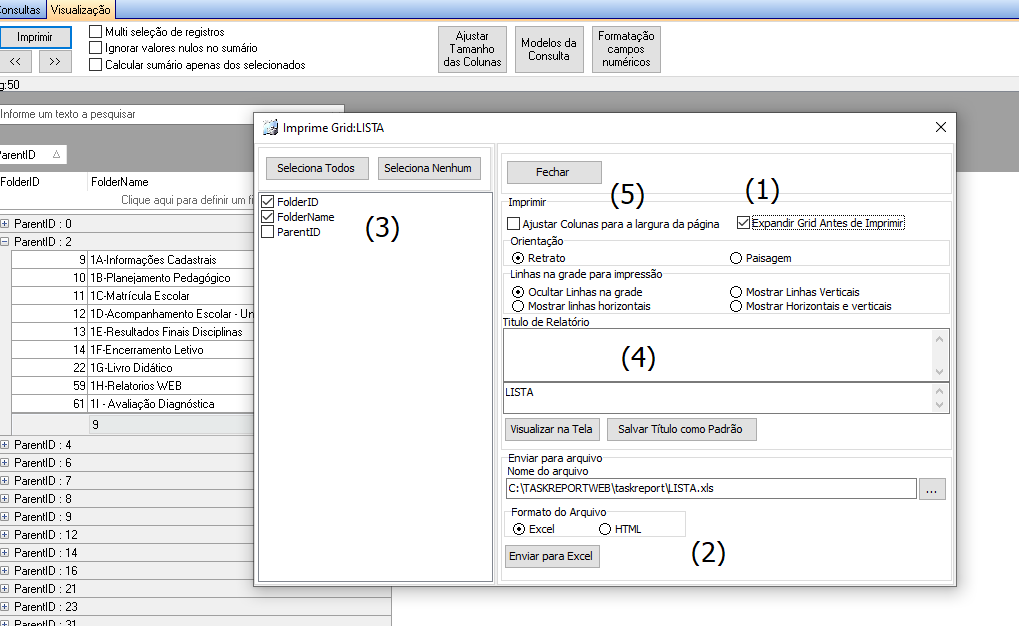Collapse the ParentID : 2 group
The width and height of the screenshot is (1019, 626).
pyautogui.click(x=5, y=242)
